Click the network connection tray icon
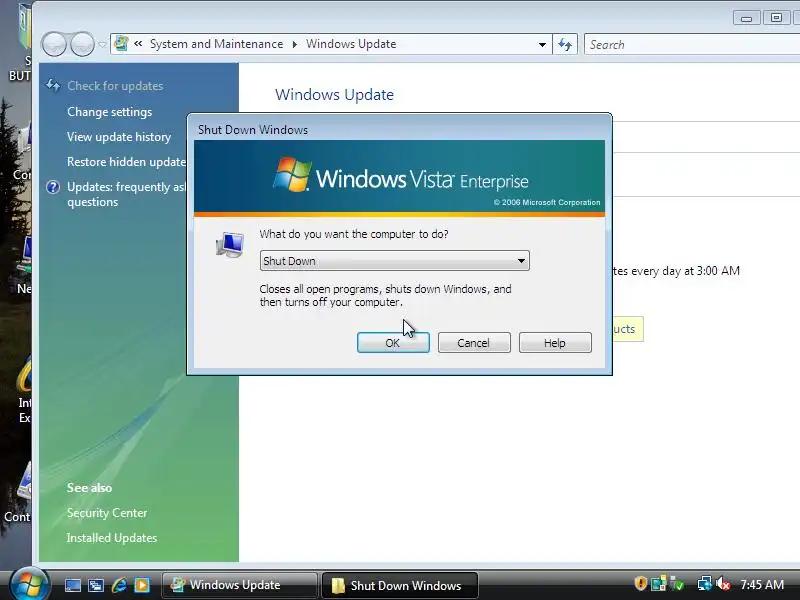Screen dimensions: 800x600 (x=705, y=583)
